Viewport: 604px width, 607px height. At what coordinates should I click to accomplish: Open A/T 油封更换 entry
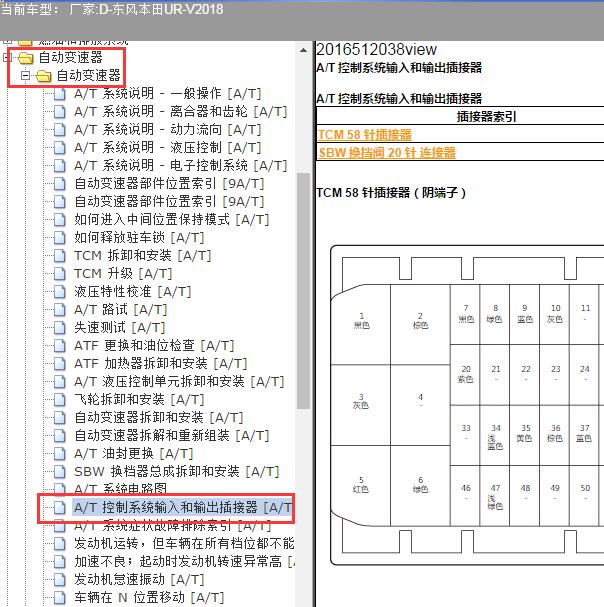point(134,454)
